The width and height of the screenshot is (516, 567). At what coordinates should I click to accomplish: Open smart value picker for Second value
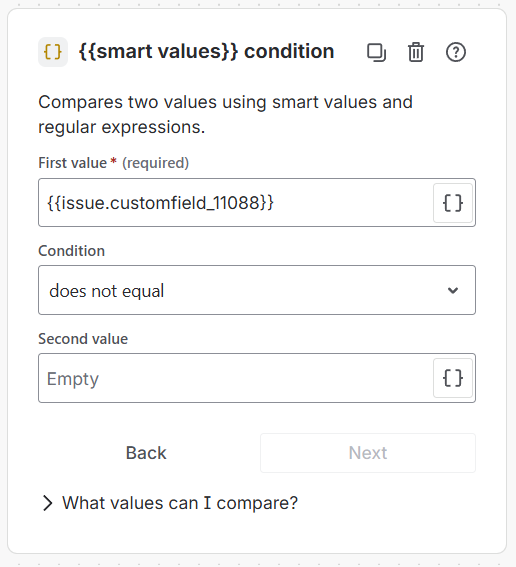[453, 378]
